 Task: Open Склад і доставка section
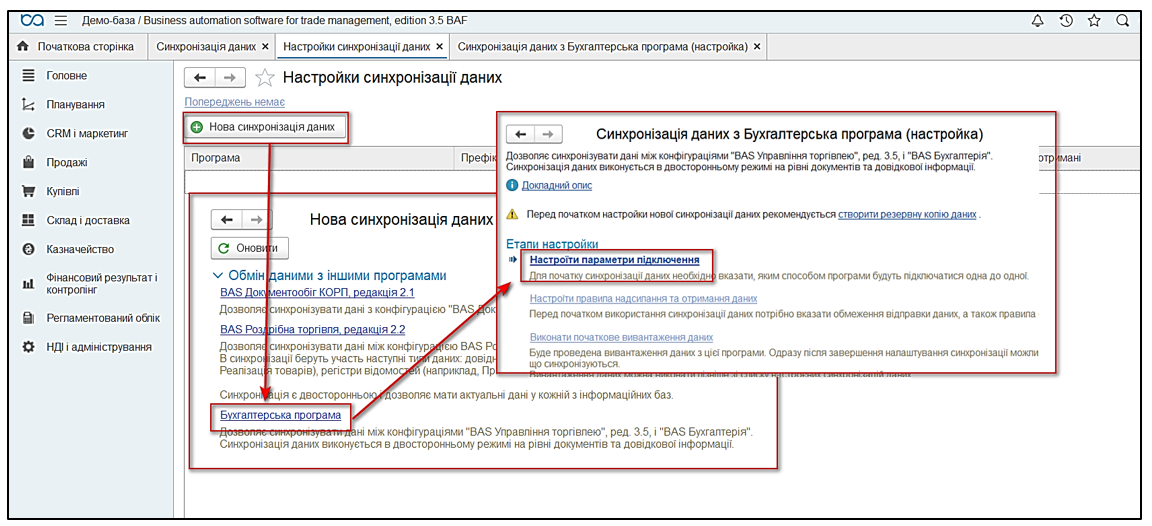click(x=87, y=220)
